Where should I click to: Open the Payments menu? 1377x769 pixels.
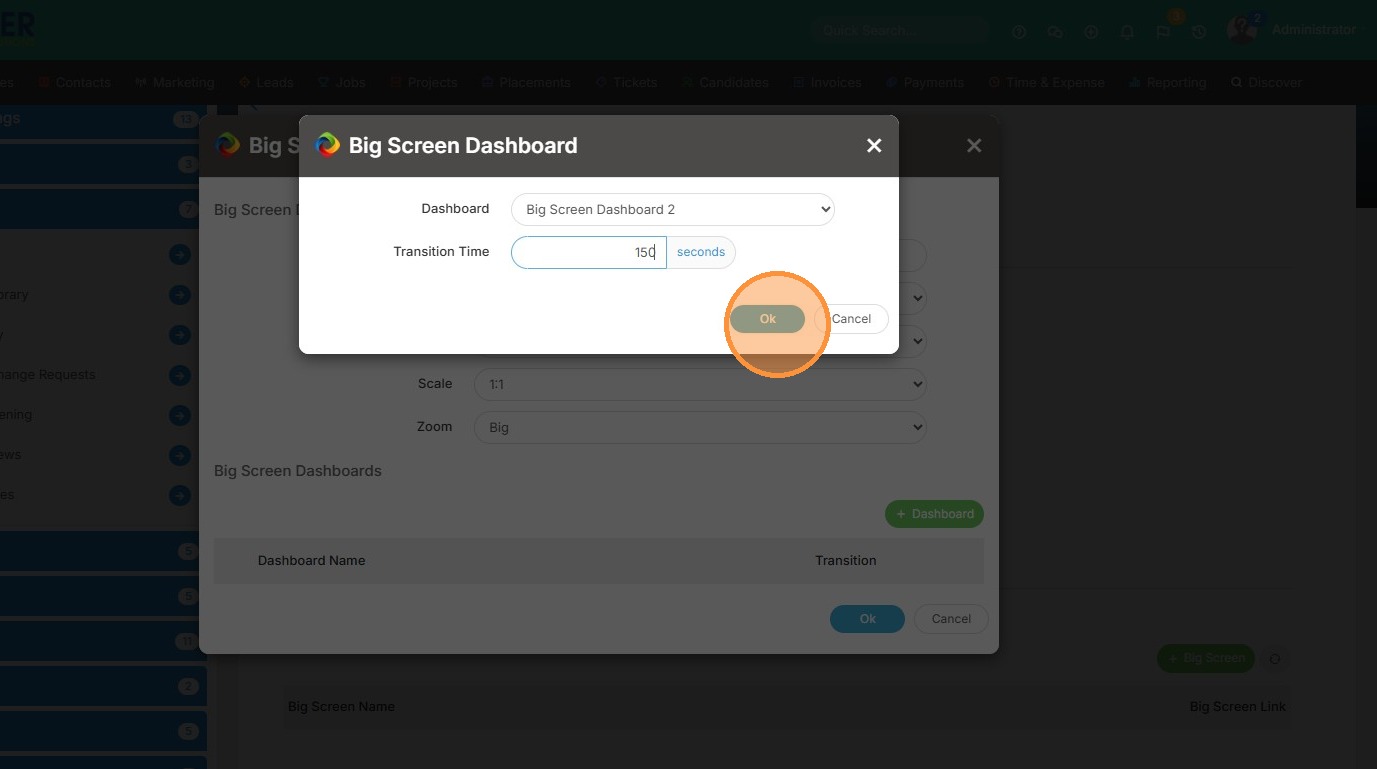coord(925,82)
